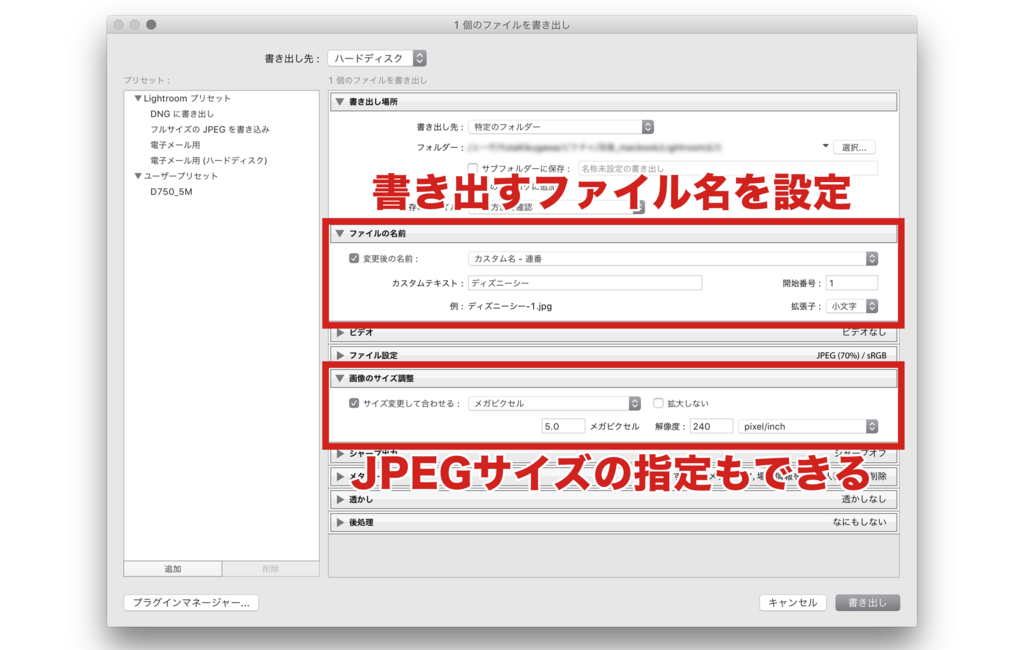1024x650 pixels.
Task: Open the 拡張子 小文字 dropdown
Action: tap(852, 306)
